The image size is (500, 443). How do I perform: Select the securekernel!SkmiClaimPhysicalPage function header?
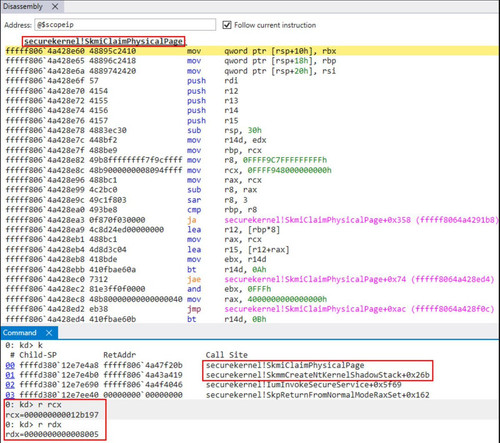tap(104, 41)
